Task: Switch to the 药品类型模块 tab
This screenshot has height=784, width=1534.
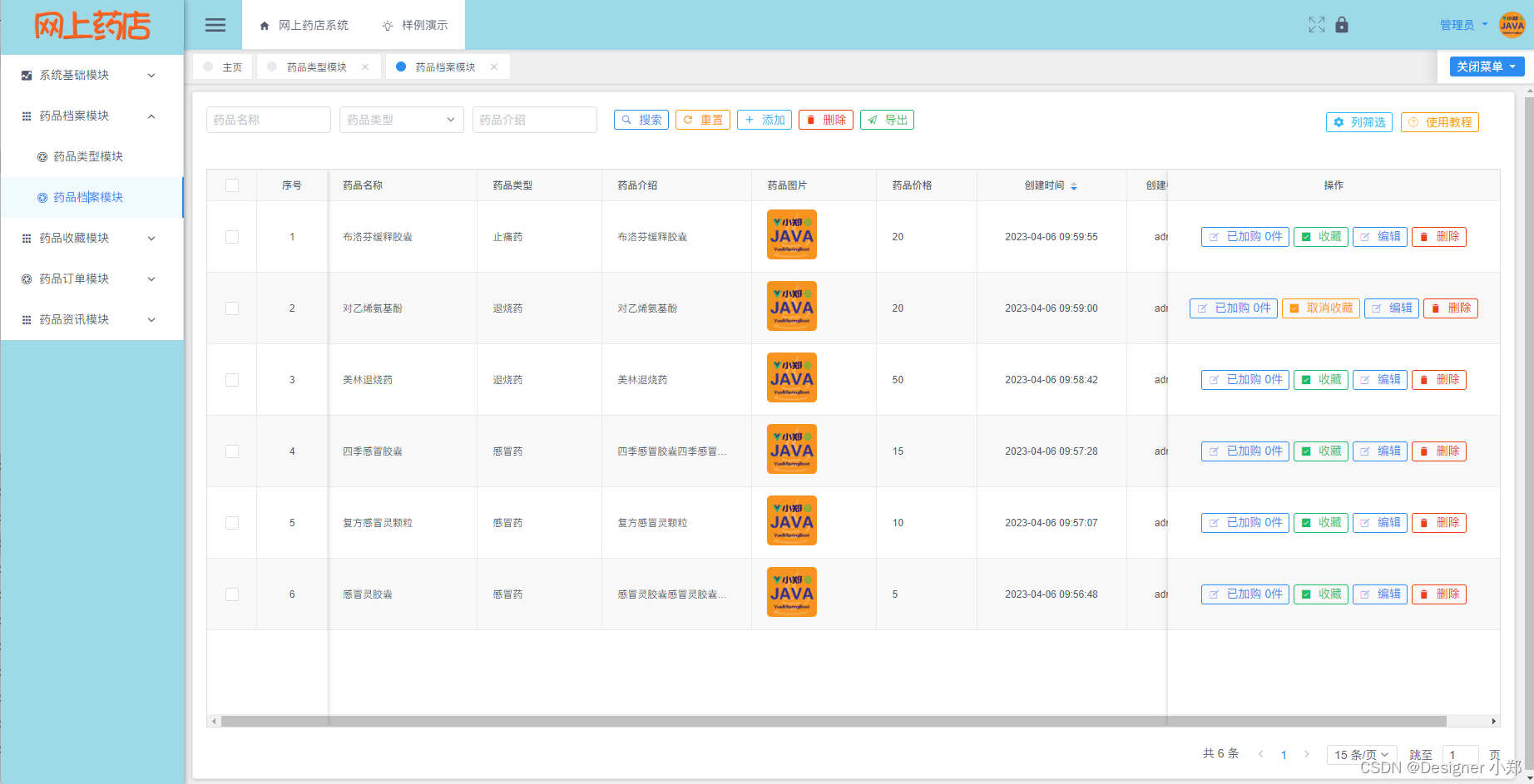Action: pyautogui.click(x=317, y=67)
